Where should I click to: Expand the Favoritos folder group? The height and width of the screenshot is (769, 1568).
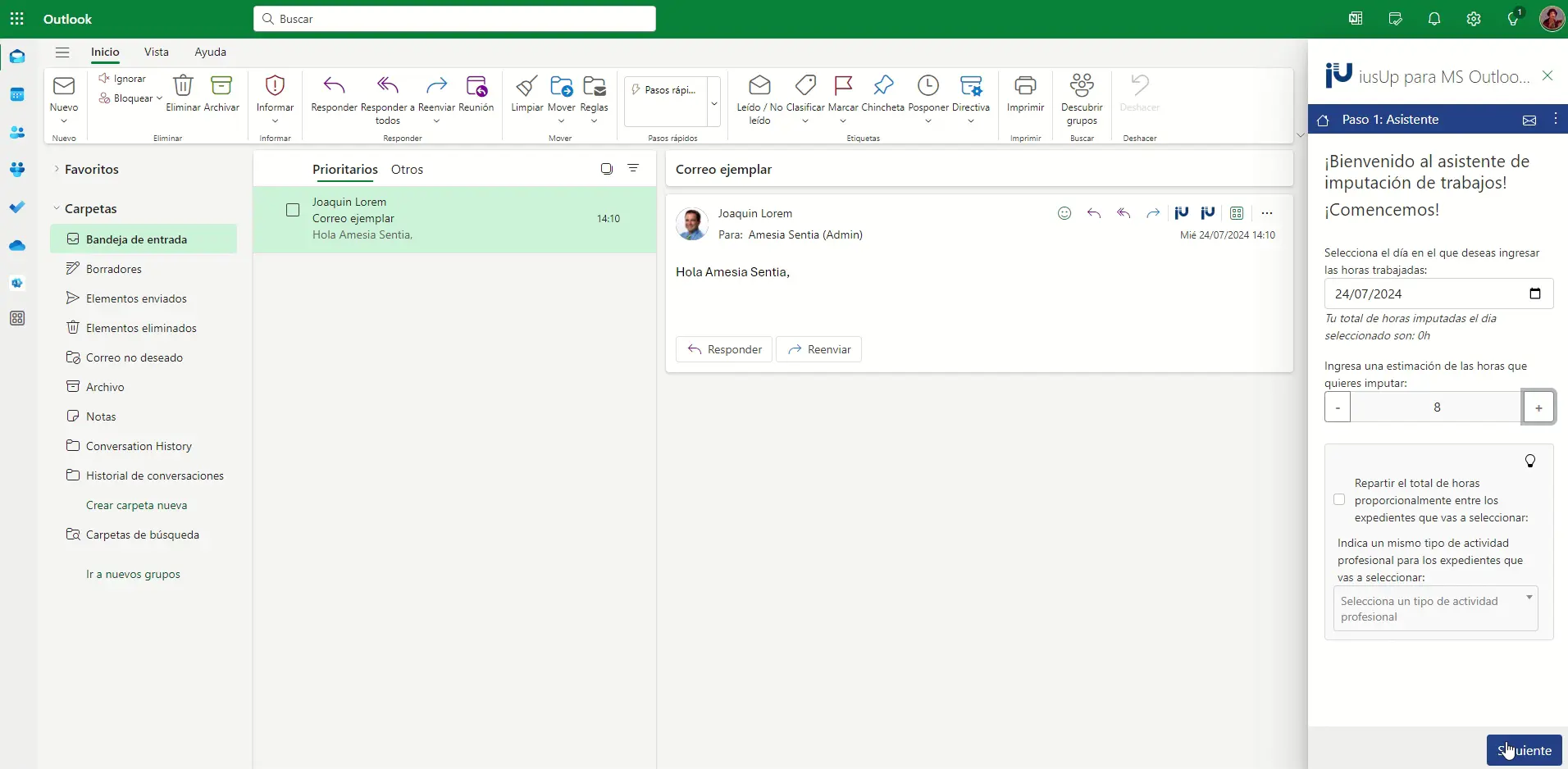click(x=57, y=169)
